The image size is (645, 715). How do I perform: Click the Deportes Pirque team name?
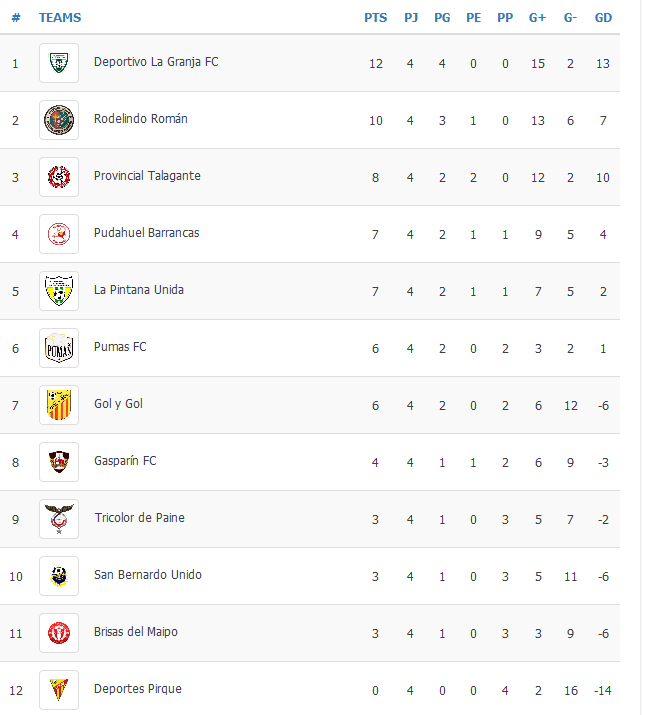[x=138, y=689]
